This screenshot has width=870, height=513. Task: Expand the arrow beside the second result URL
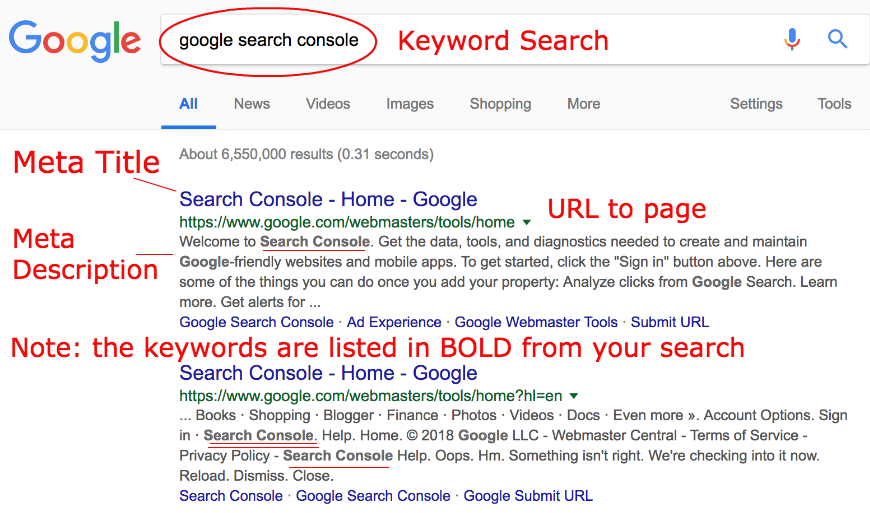click(574, 395)
